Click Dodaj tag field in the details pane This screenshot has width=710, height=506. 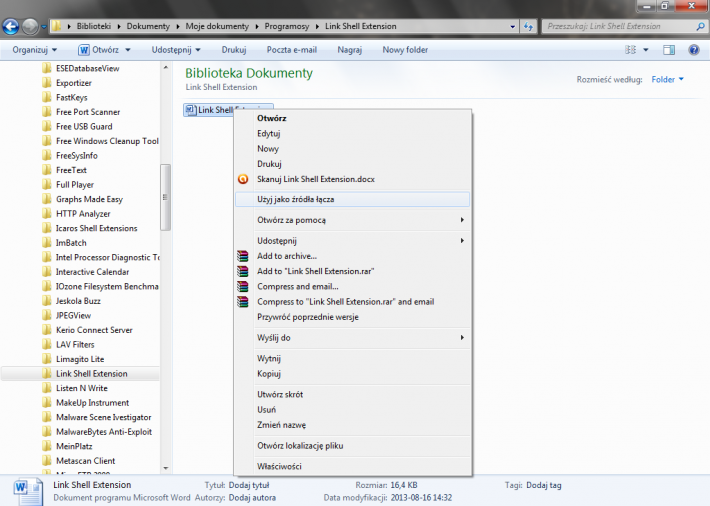point(544,485)
